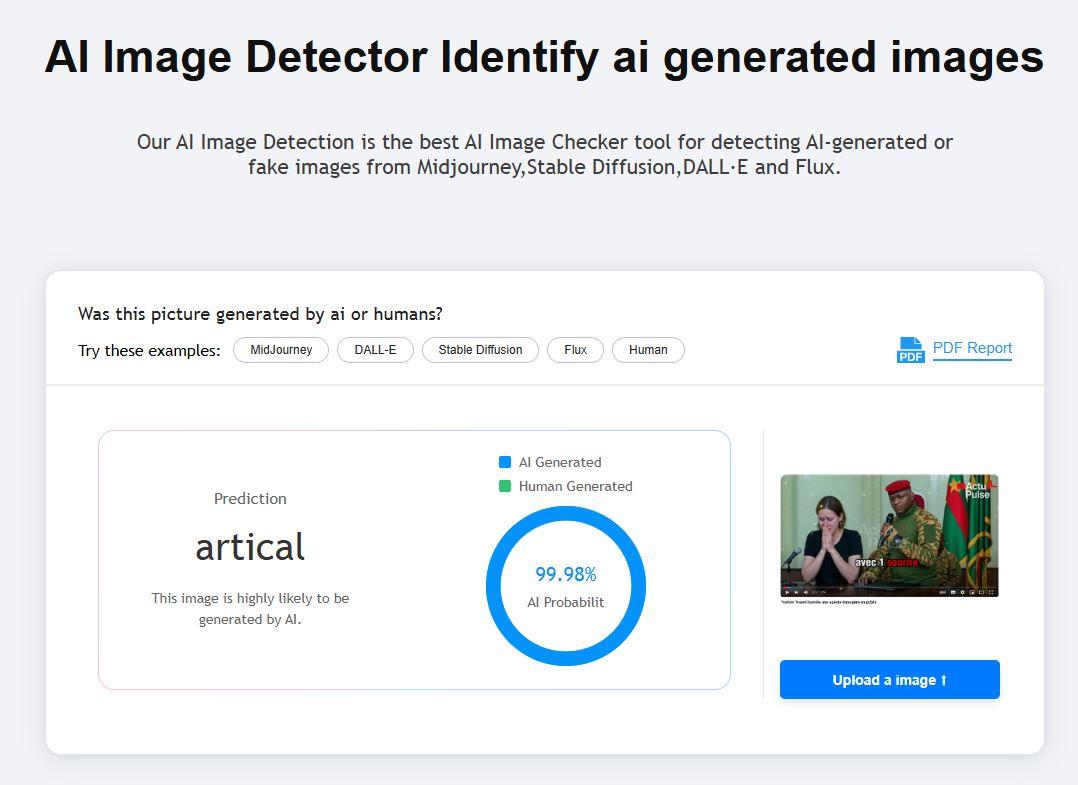Open the uploaded image thumbnail
1078x785 pixels.
coord(889,536)
